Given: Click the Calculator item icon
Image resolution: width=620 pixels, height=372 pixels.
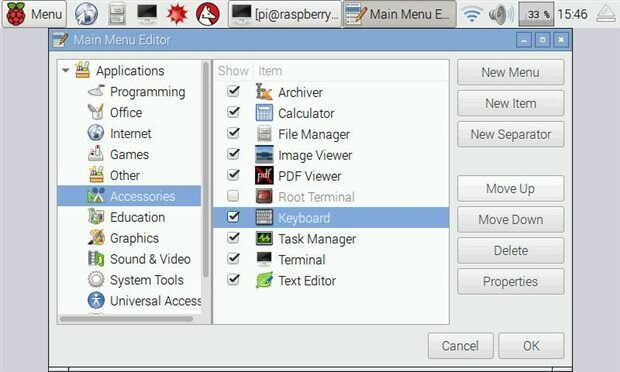Looking at the screenshot, I should 264,113.
